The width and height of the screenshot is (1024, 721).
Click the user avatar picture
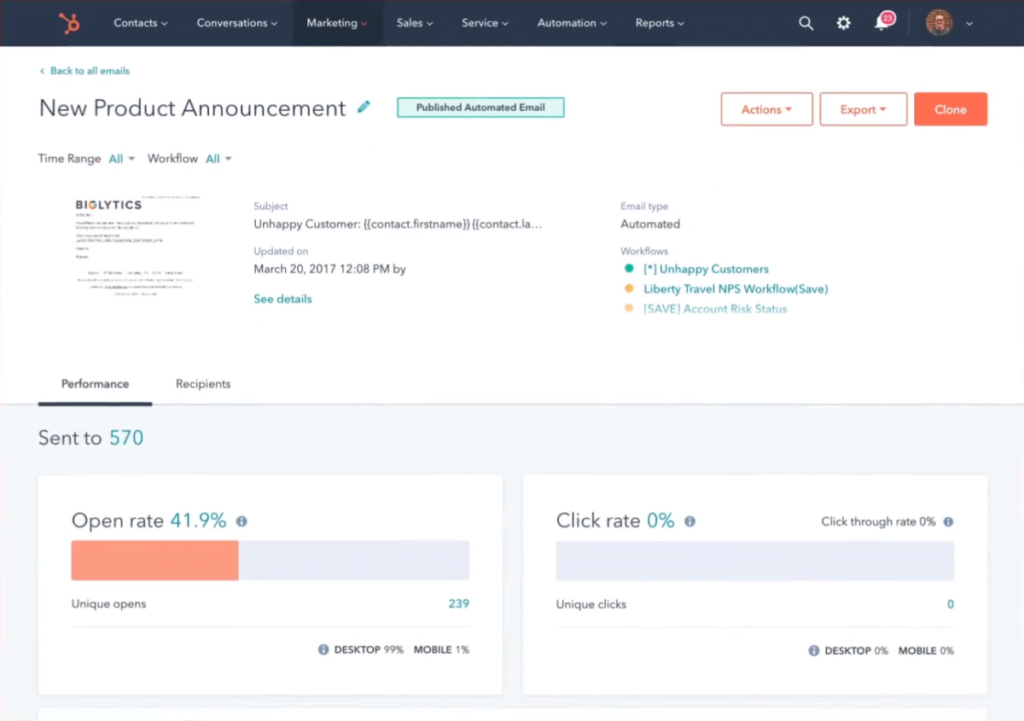(939, 23)
